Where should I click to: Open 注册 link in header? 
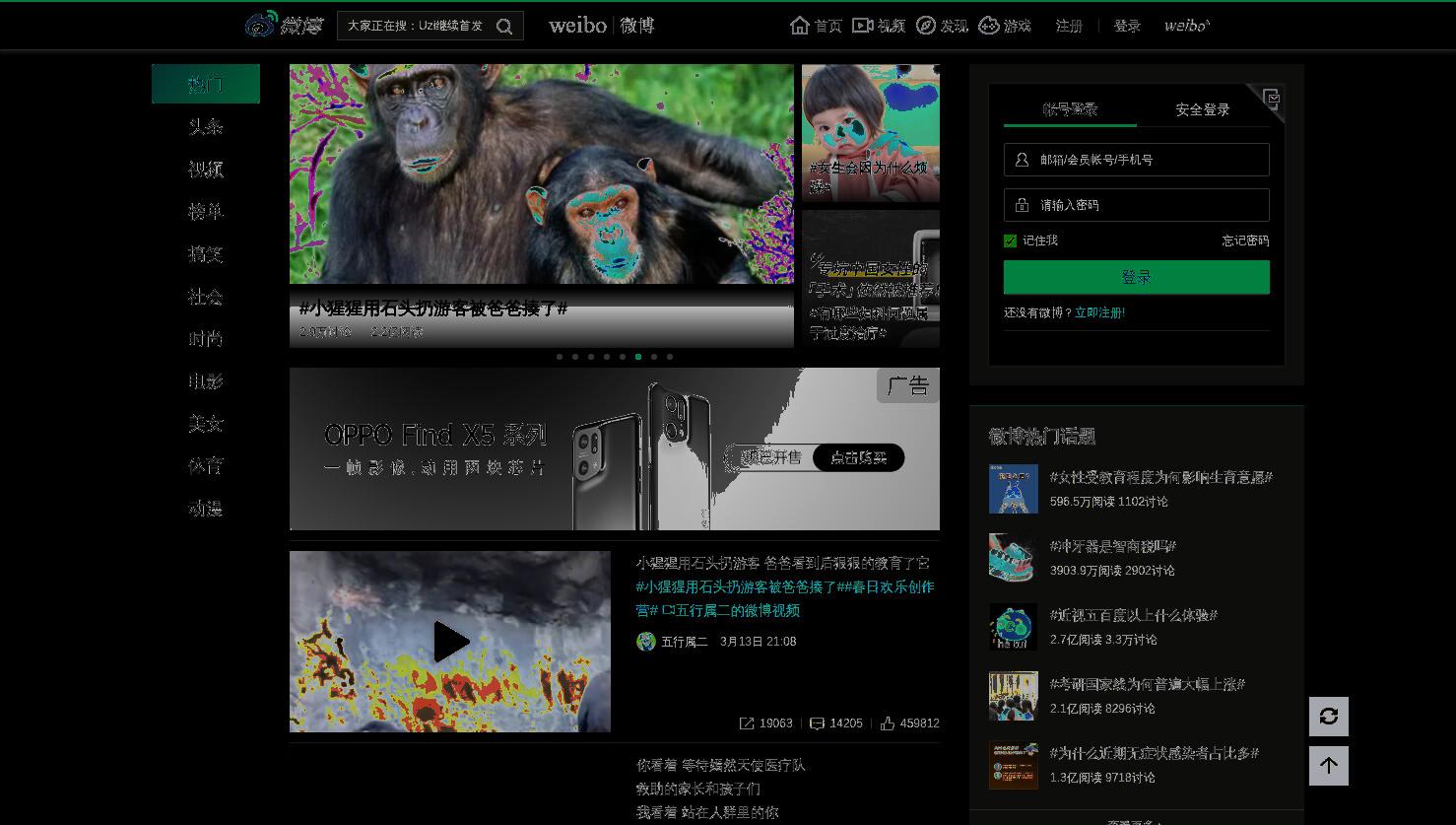(1069, 26)
